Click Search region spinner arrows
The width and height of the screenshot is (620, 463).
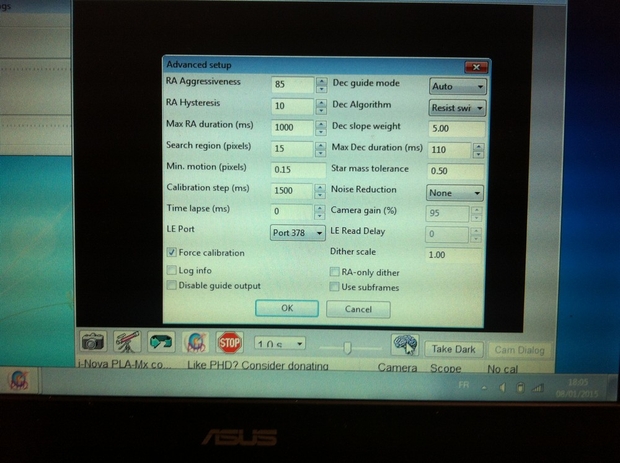tap(320, 149)
